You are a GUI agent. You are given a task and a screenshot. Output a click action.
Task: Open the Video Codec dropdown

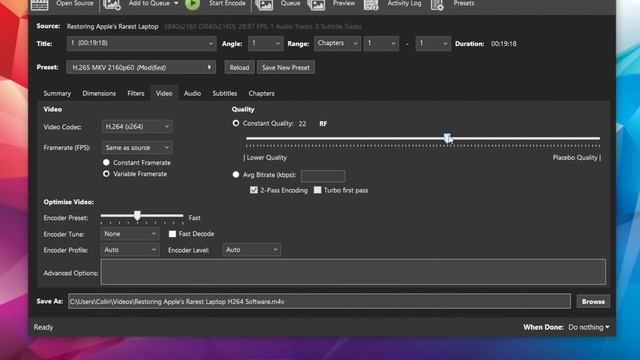coord(137,127)
